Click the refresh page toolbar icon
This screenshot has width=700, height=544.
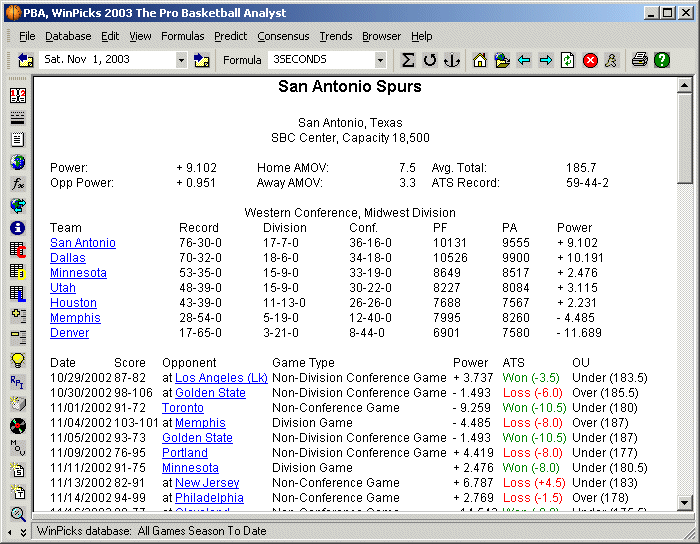click(567, 60)
